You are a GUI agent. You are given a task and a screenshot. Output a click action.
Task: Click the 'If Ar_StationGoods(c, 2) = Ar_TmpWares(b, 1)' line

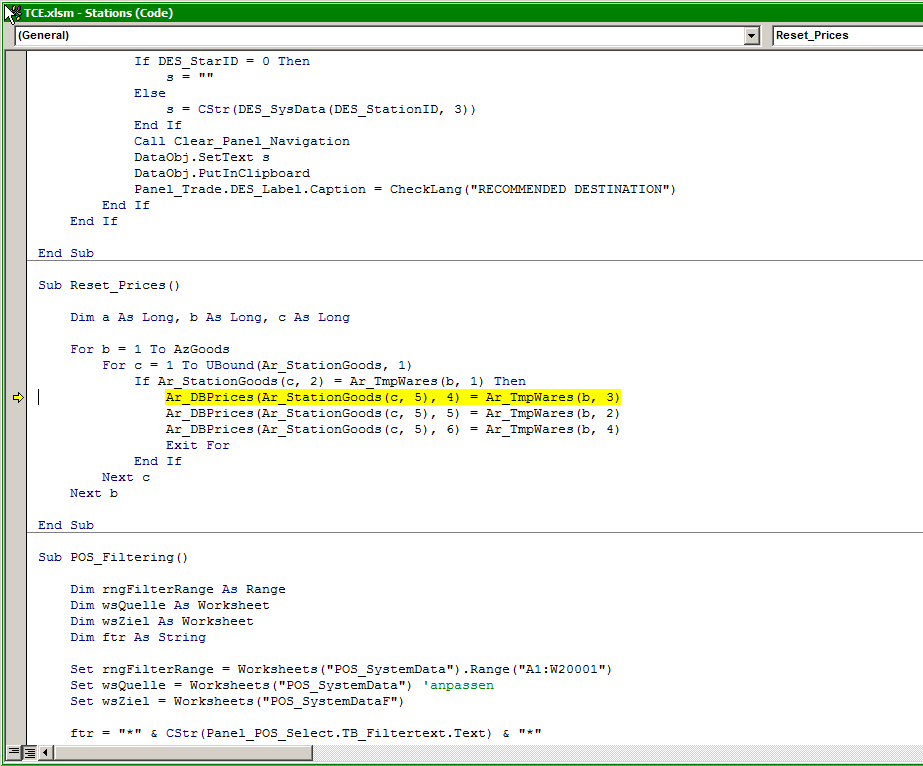[x=330, y=381]
